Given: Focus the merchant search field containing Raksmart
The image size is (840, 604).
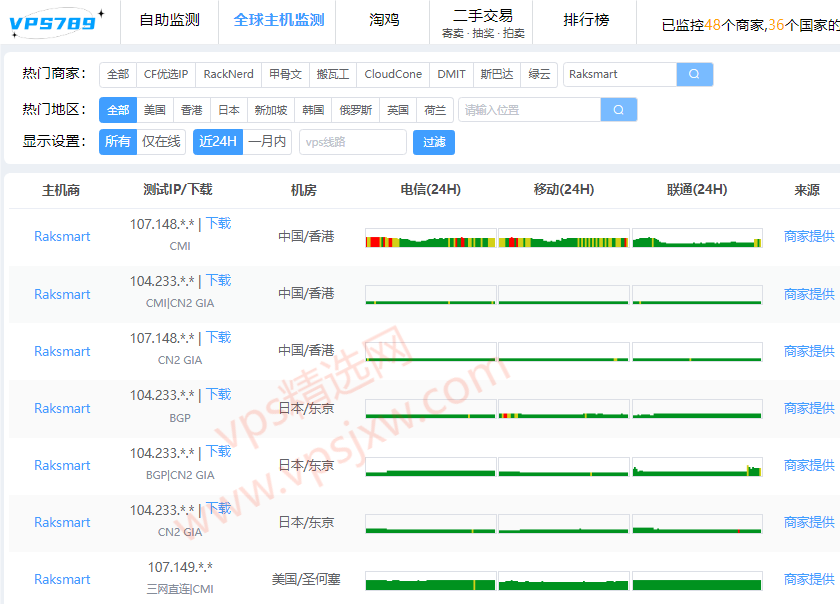Looking at the screenshot, I should [620, 74].
